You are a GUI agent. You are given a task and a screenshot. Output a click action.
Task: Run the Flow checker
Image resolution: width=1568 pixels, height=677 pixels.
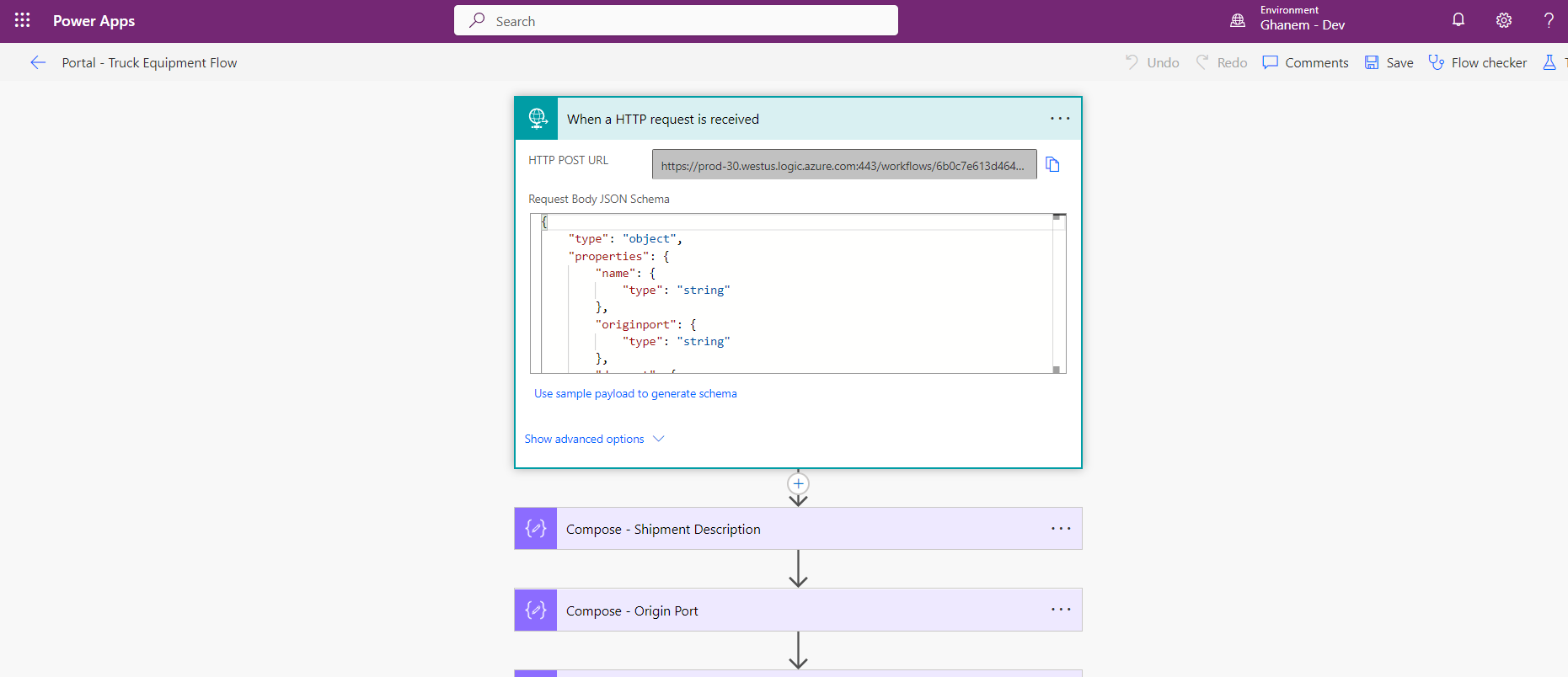pos(1478,62)
